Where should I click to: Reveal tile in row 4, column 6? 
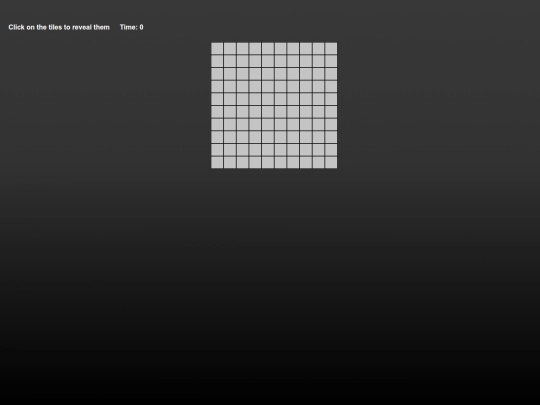280,86
